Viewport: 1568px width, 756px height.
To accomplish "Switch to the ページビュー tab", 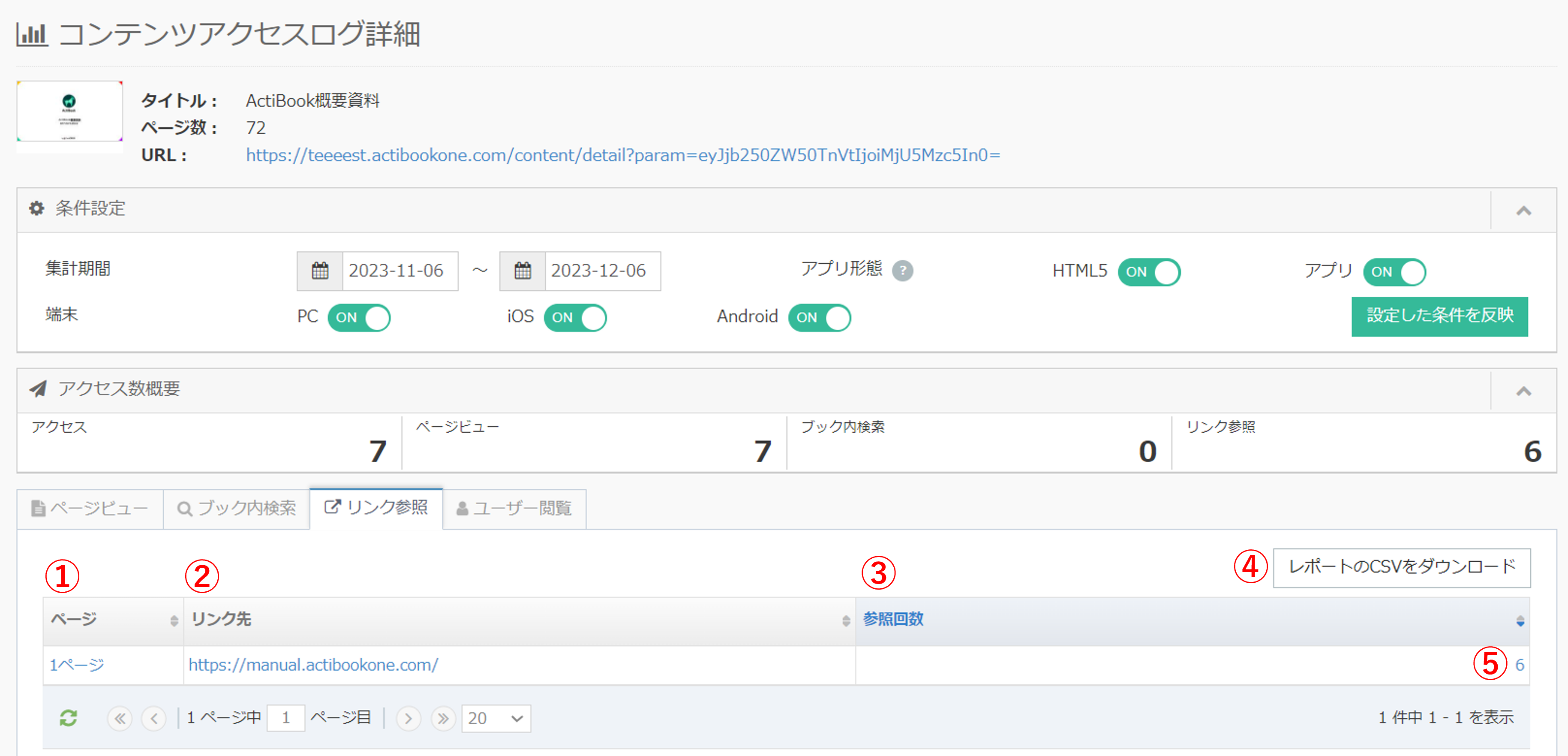I will pyautogui.click(x=90, y=508).
